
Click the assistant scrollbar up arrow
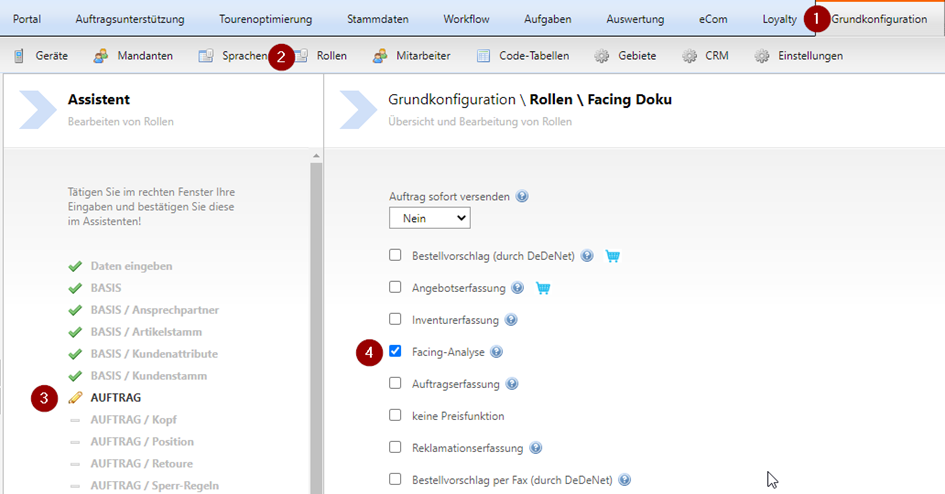[316, 156]
